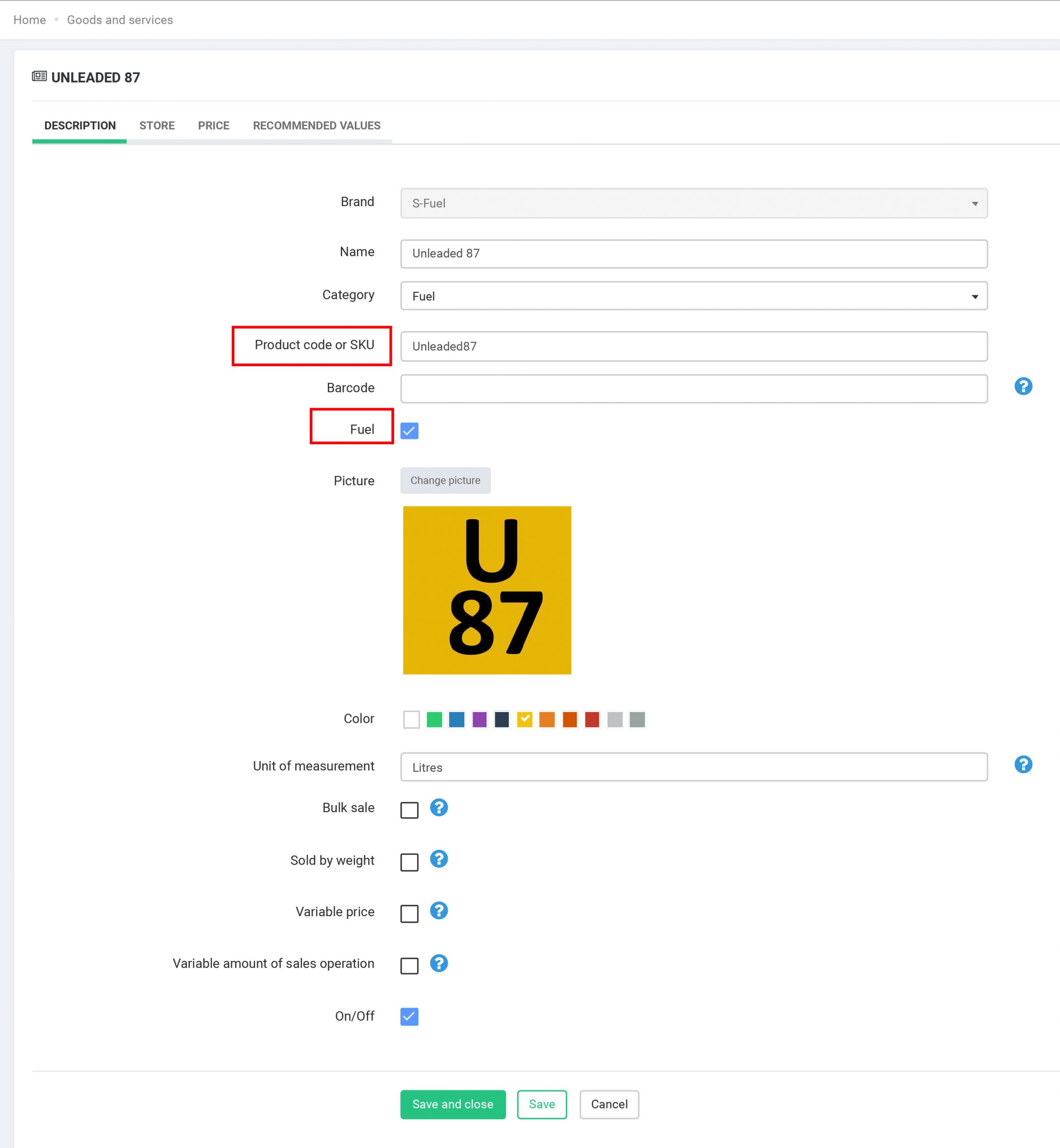Enable the Bulk sale checkbox
The height and width of the screenshot is (1148, 1060).
tap(409, 810)
